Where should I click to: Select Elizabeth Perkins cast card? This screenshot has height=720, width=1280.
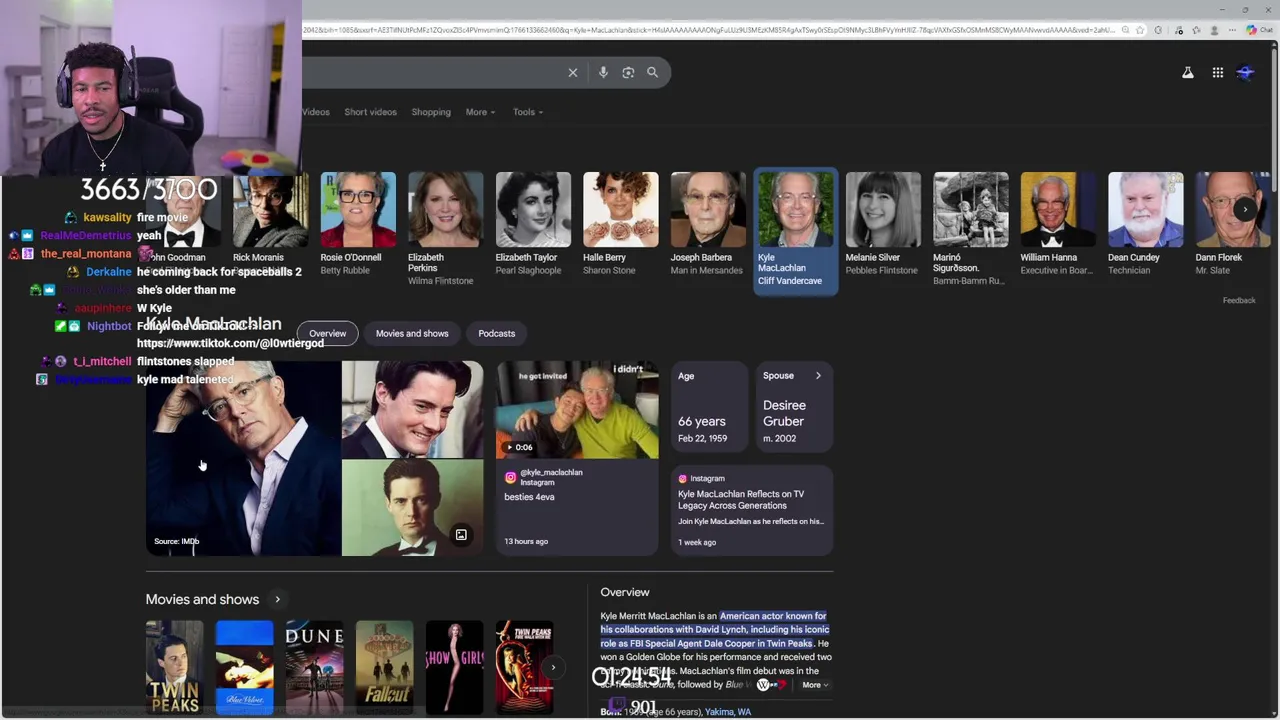[445, 229]
